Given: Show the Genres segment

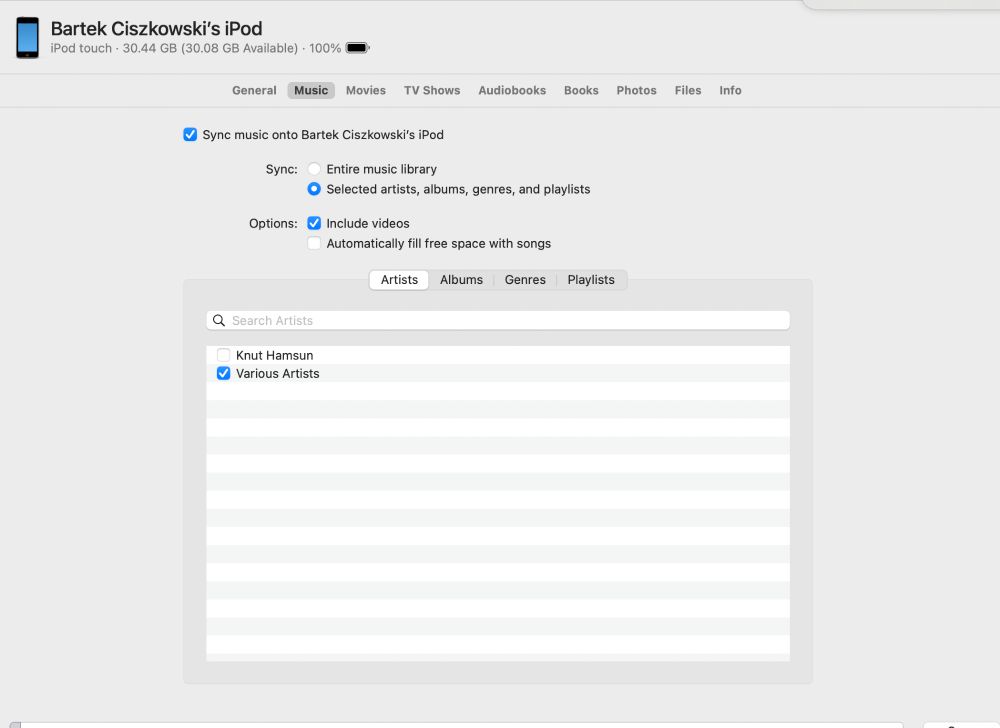Looking at the screenshot, I should pos(525,280).
